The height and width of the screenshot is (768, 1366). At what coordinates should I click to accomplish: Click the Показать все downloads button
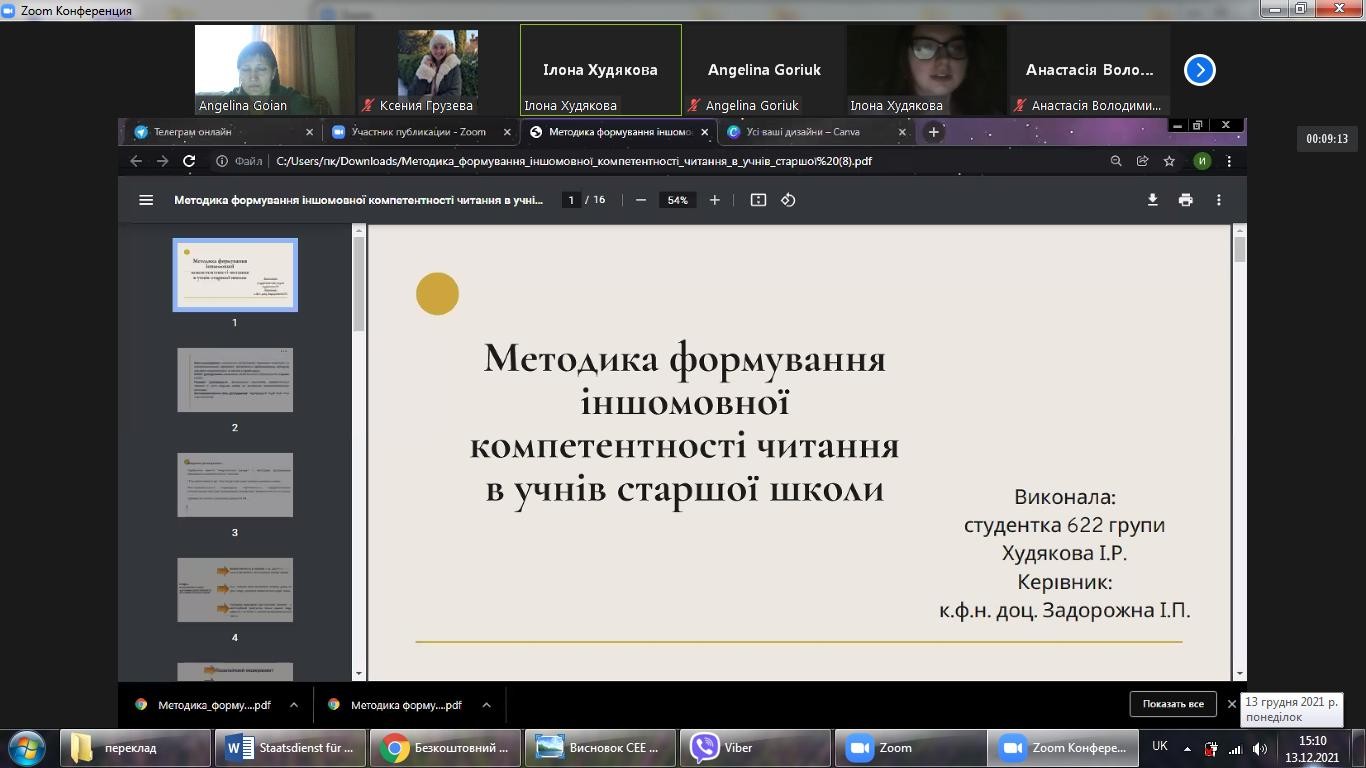(1173, 704)
